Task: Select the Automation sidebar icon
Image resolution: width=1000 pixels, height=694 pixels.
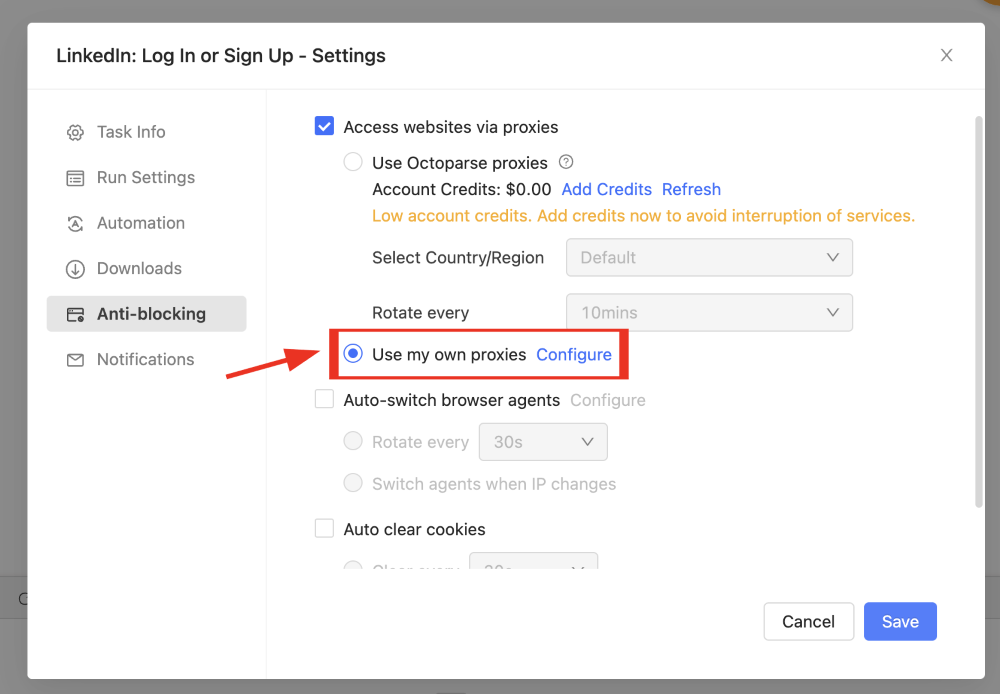Action: [74, 222]
